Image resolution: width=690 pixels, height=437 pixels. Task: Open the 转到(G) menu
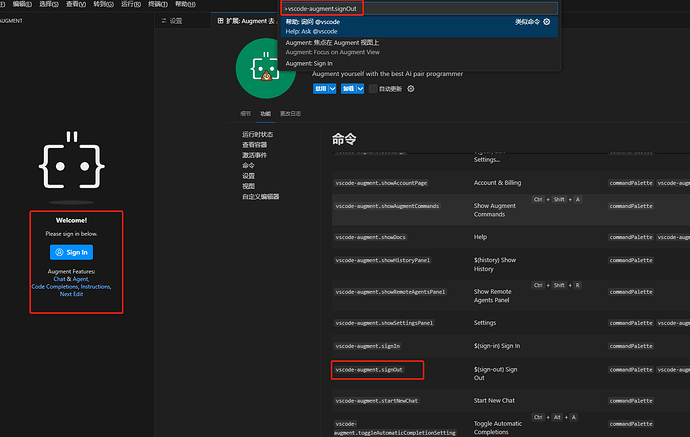[103, 4]
